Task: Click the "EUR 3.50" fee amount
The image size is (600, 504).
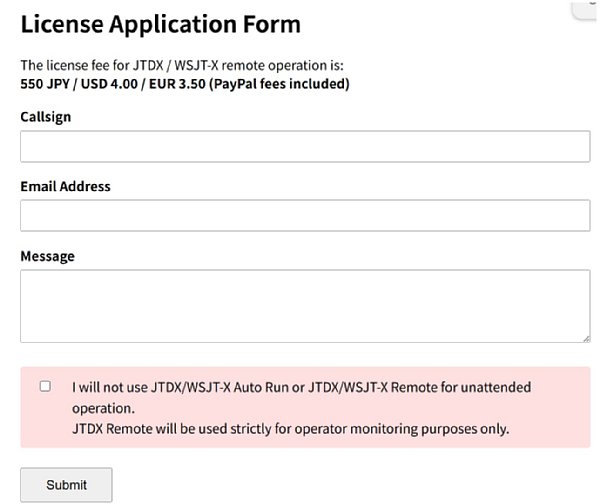Action: [184, 84]
